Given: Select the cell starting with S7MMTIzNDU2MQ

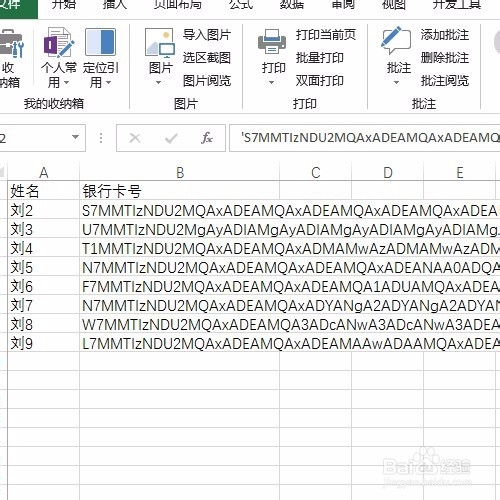Looking at the screenshot, I should (180, 210).
